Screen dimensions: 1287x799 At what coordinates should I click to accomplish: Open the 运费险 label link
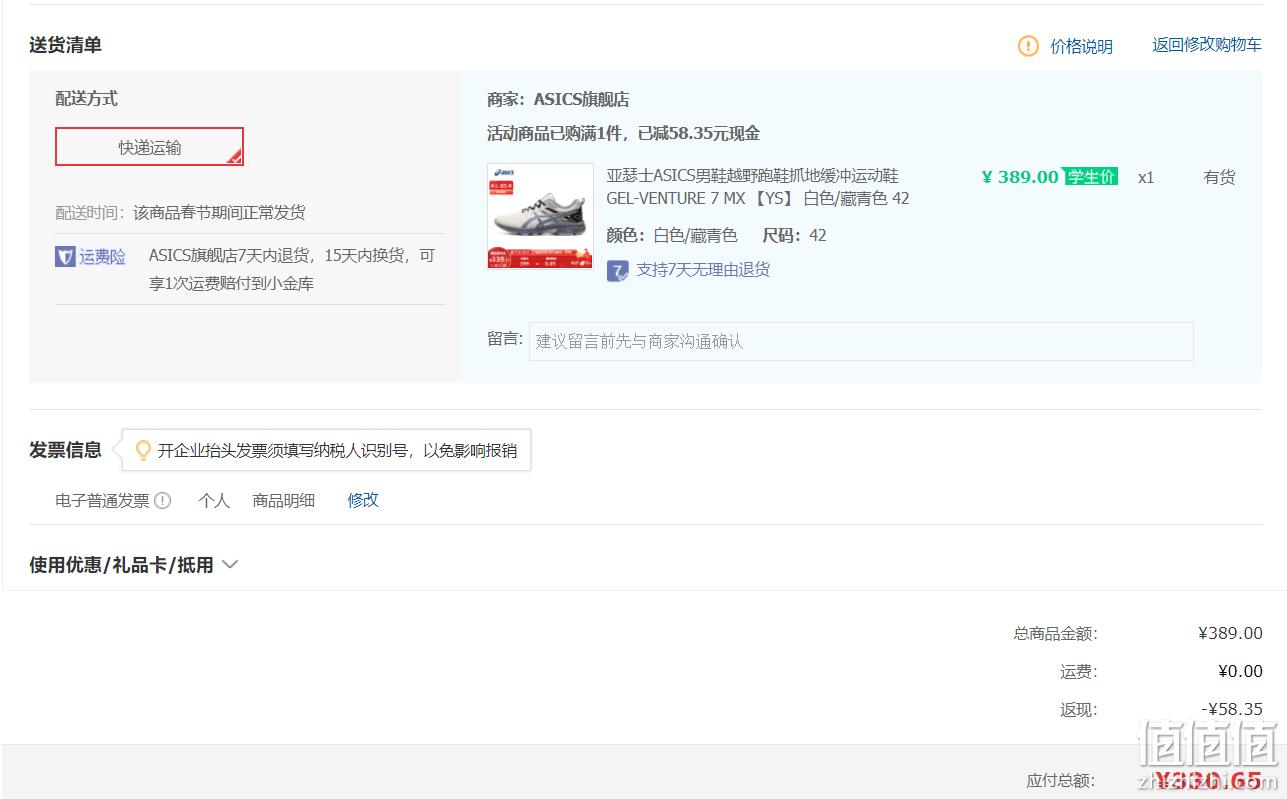pyautogui.click(x=103, y=257)
